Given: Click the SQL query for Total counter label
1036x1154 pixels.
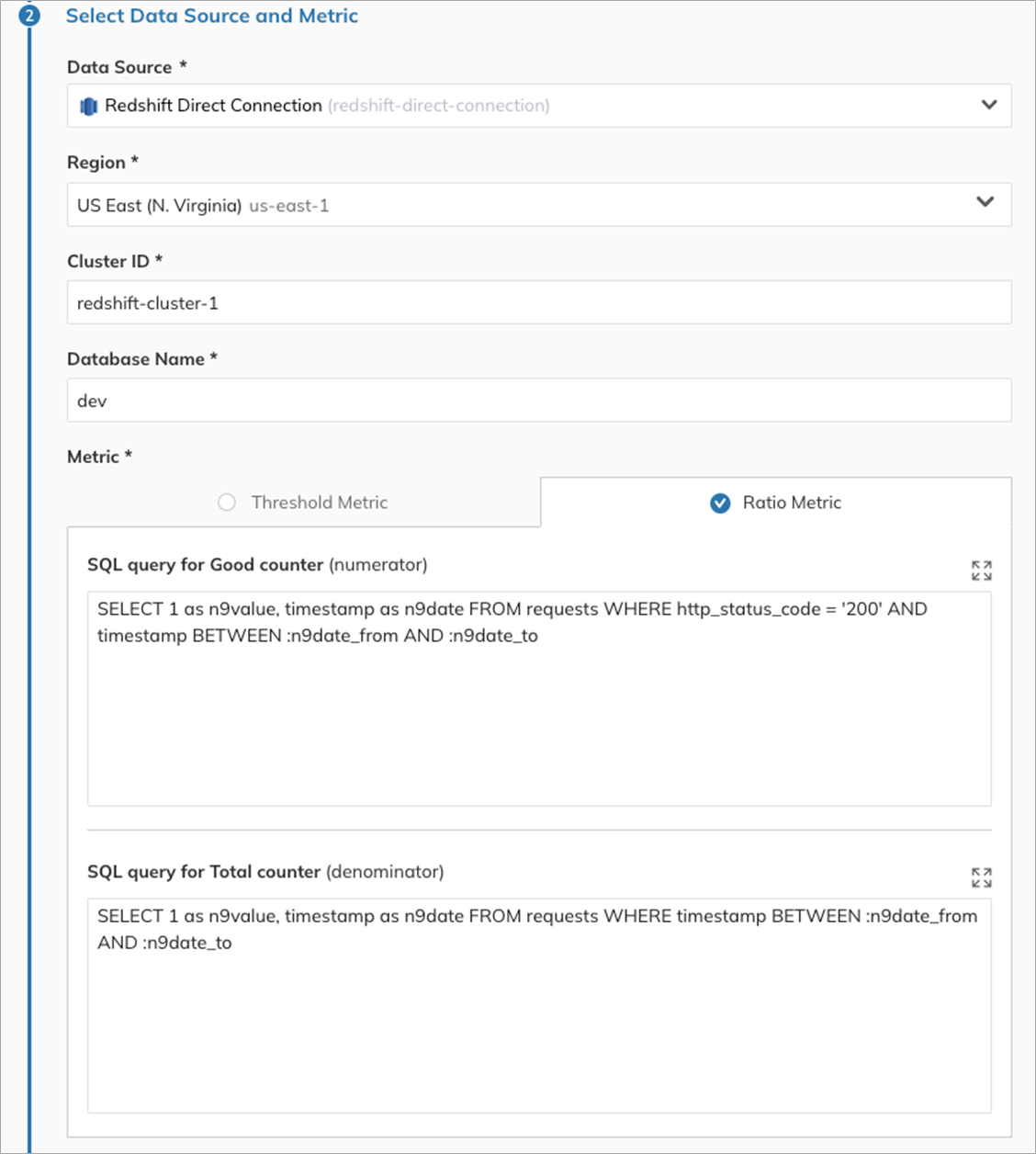Looking at the screenshot, I should 265,871.
